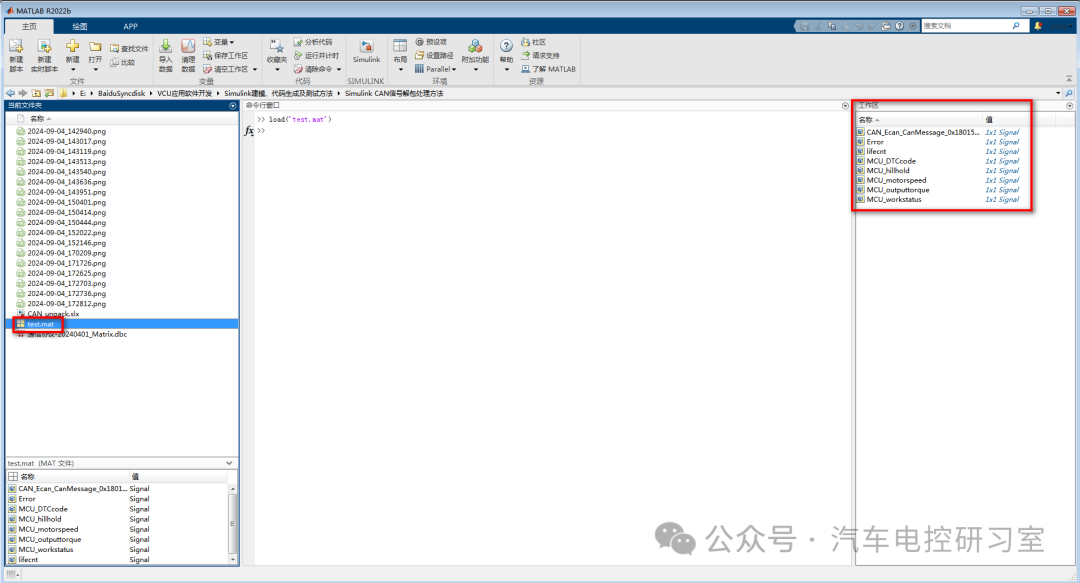Click 了解 MATLAB link

(547, 69)
